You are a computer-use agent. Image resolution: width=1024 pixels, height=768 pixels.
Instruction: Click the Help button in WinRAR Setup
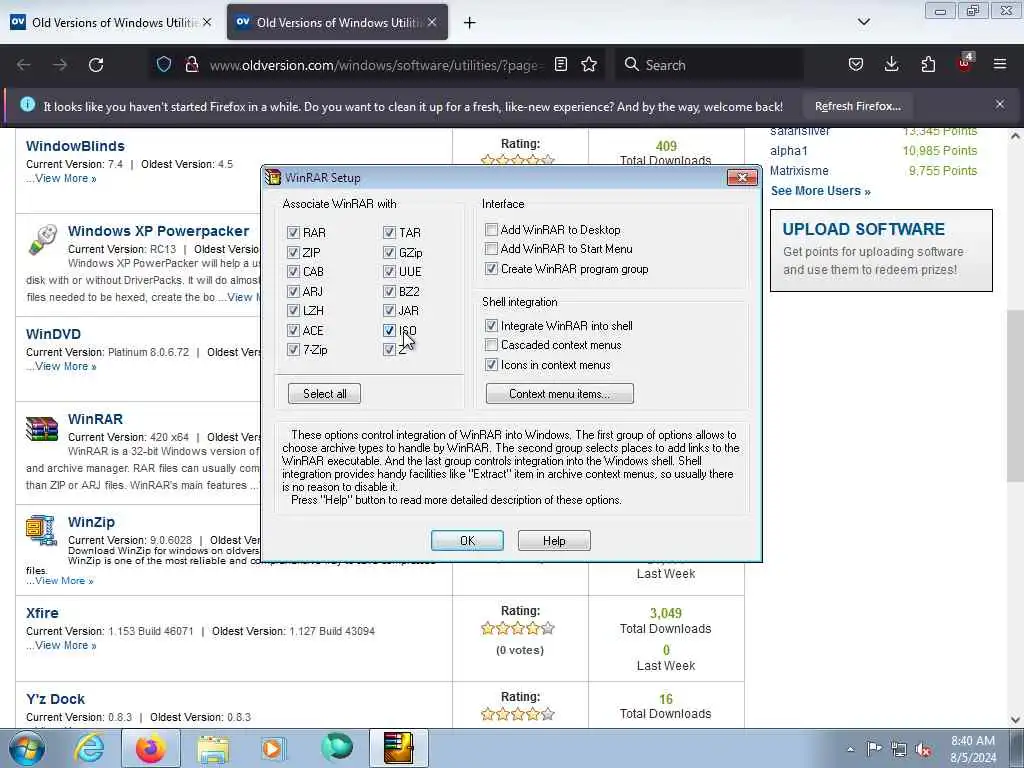pyautogui.click(x=554, y=541)
